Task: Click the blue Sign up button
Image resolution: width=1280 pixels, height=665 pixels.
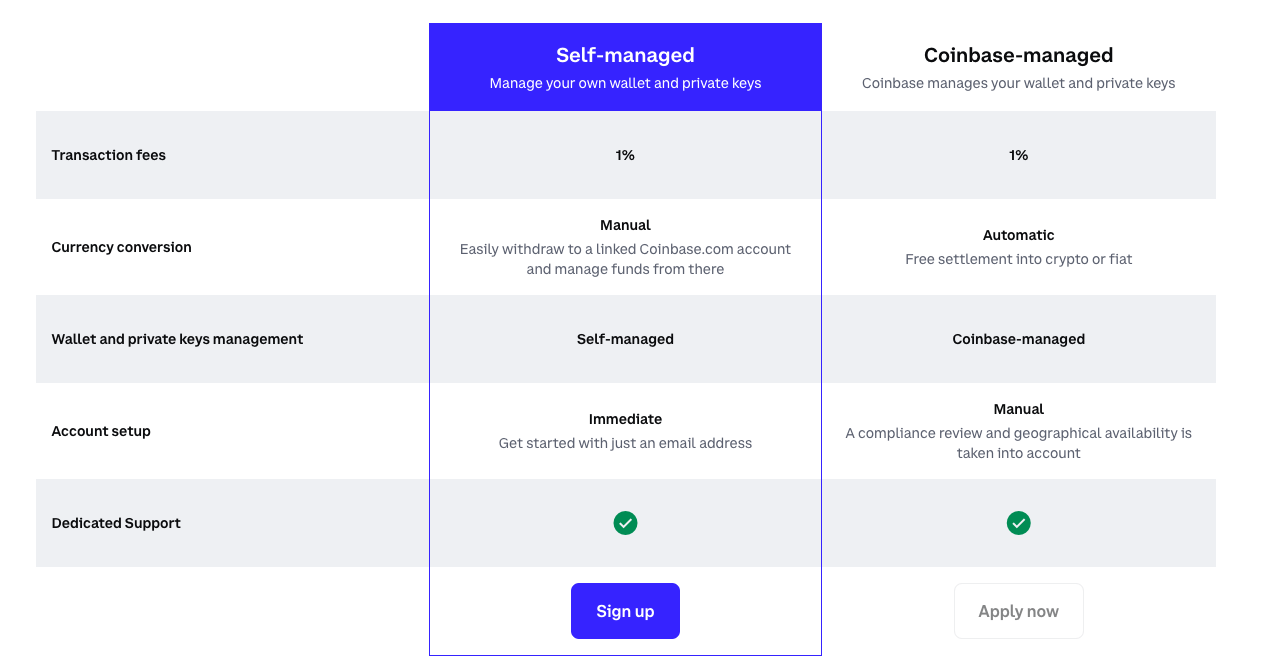Action: [x=625, y=611]
